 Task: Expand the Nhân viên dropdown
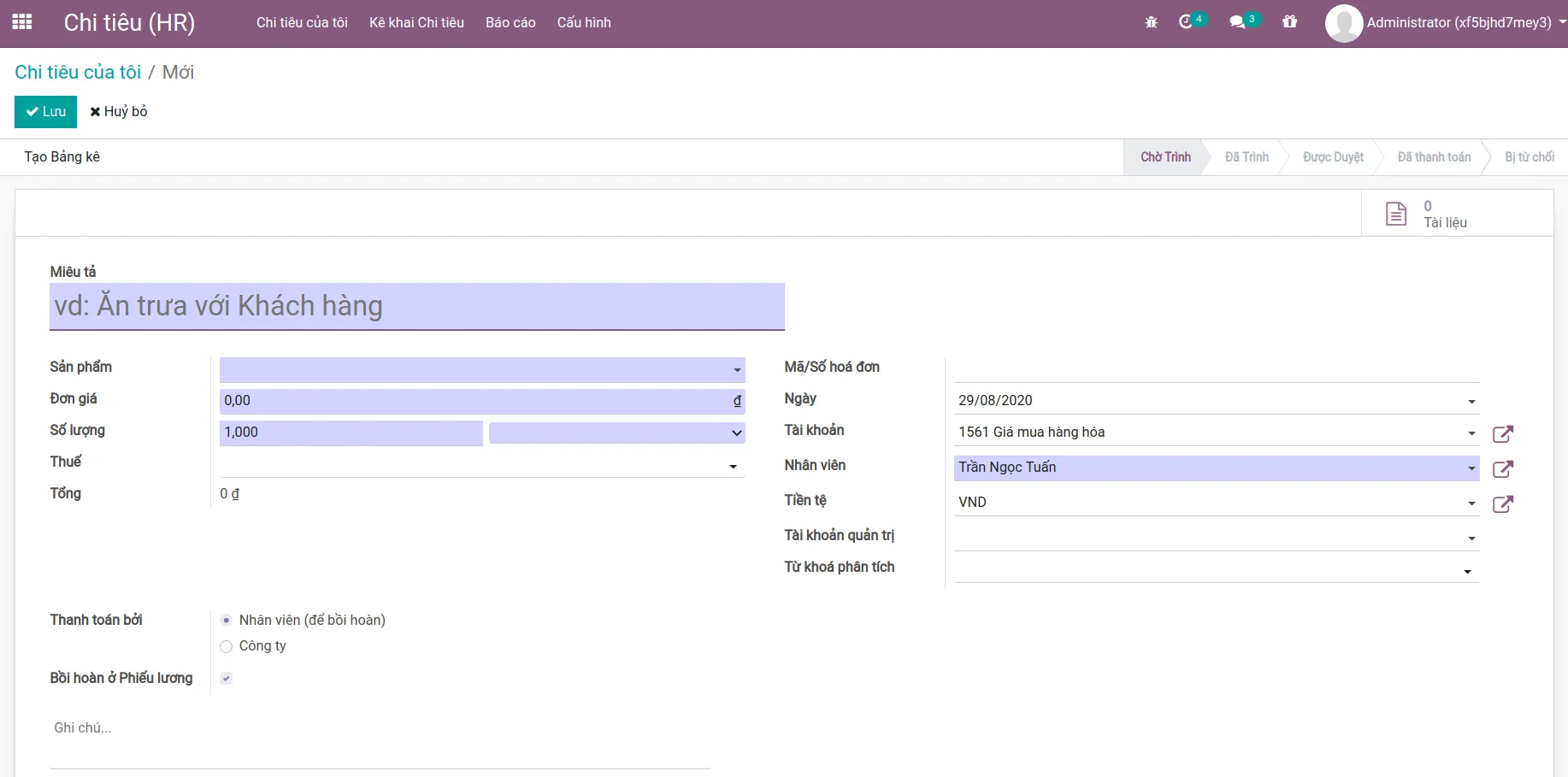(1471, 468)
